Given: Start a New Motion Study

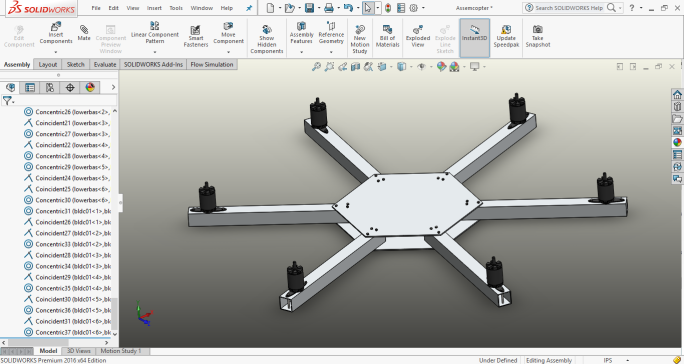Looking at the screenshot, I should pyautogui.click(x=360, y=39).
